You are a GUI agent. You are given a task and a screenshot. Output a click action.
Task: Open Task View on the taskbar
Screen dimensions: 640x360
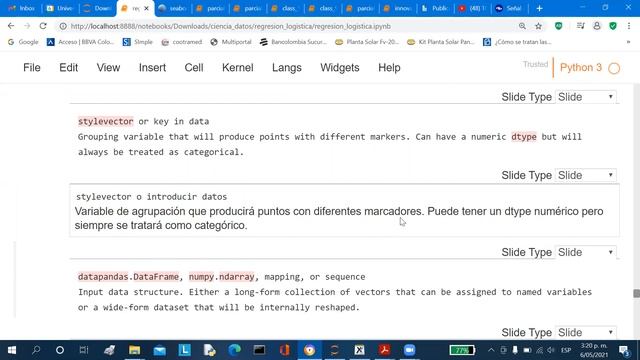coord(84,350)
